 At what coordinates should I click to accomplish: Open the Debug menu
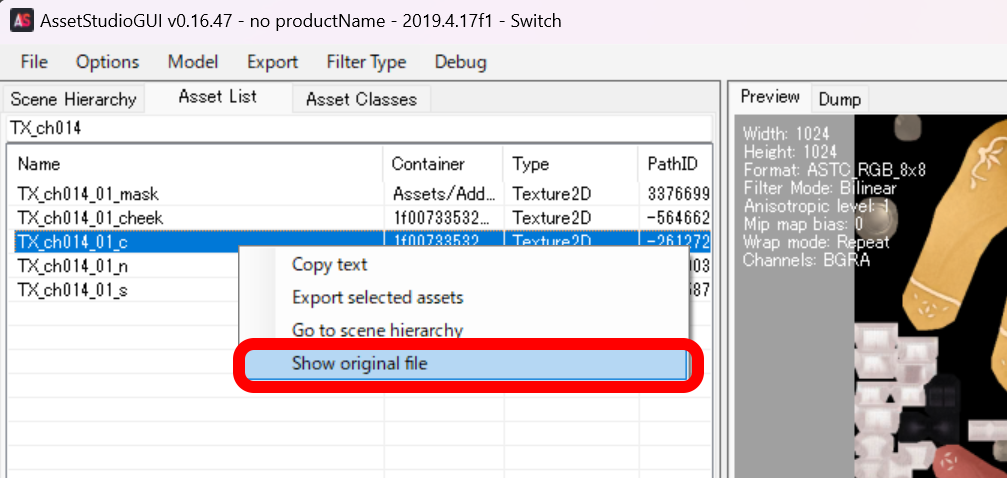point(460,62)
